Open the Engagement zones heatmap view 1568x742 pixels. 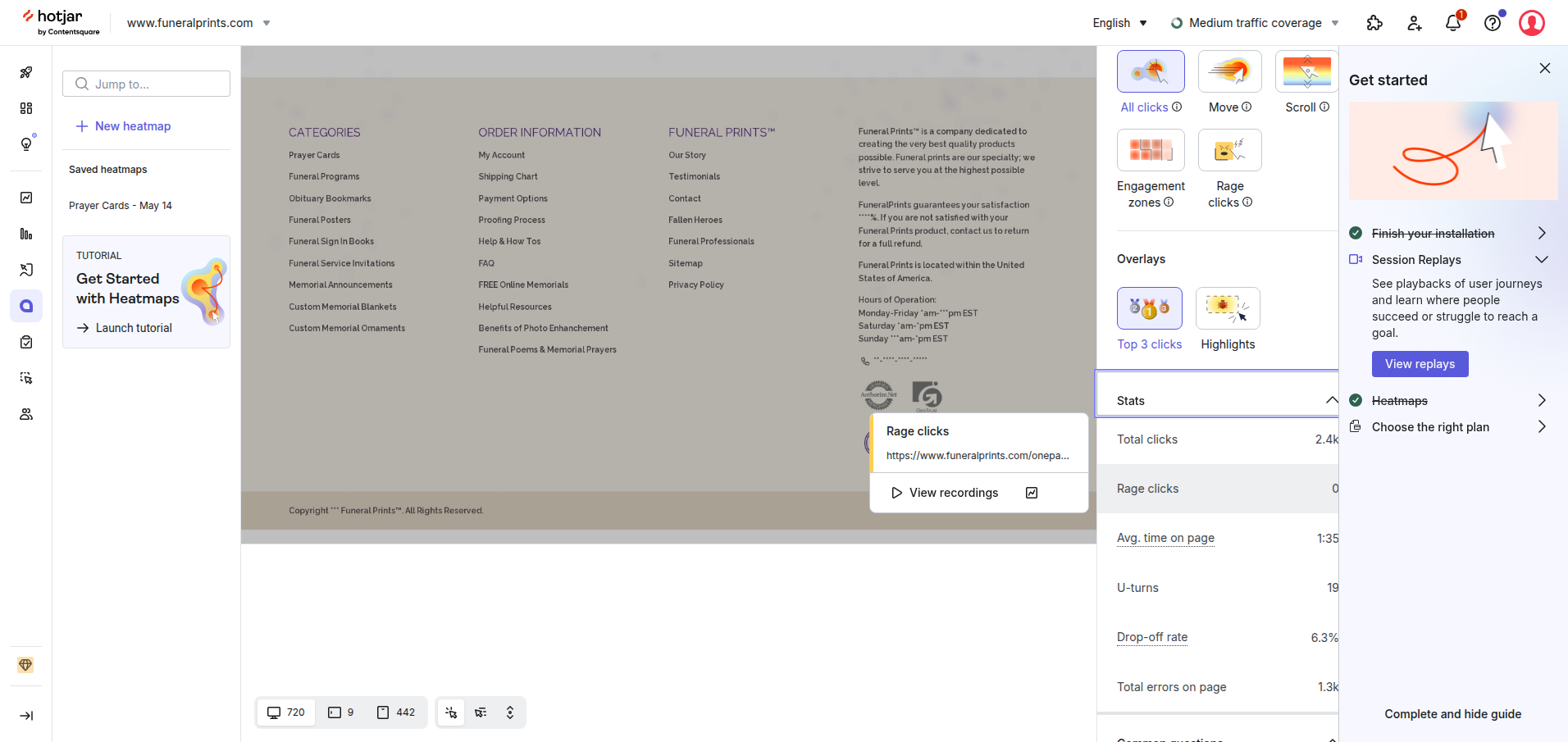[x=1150, y=150]
